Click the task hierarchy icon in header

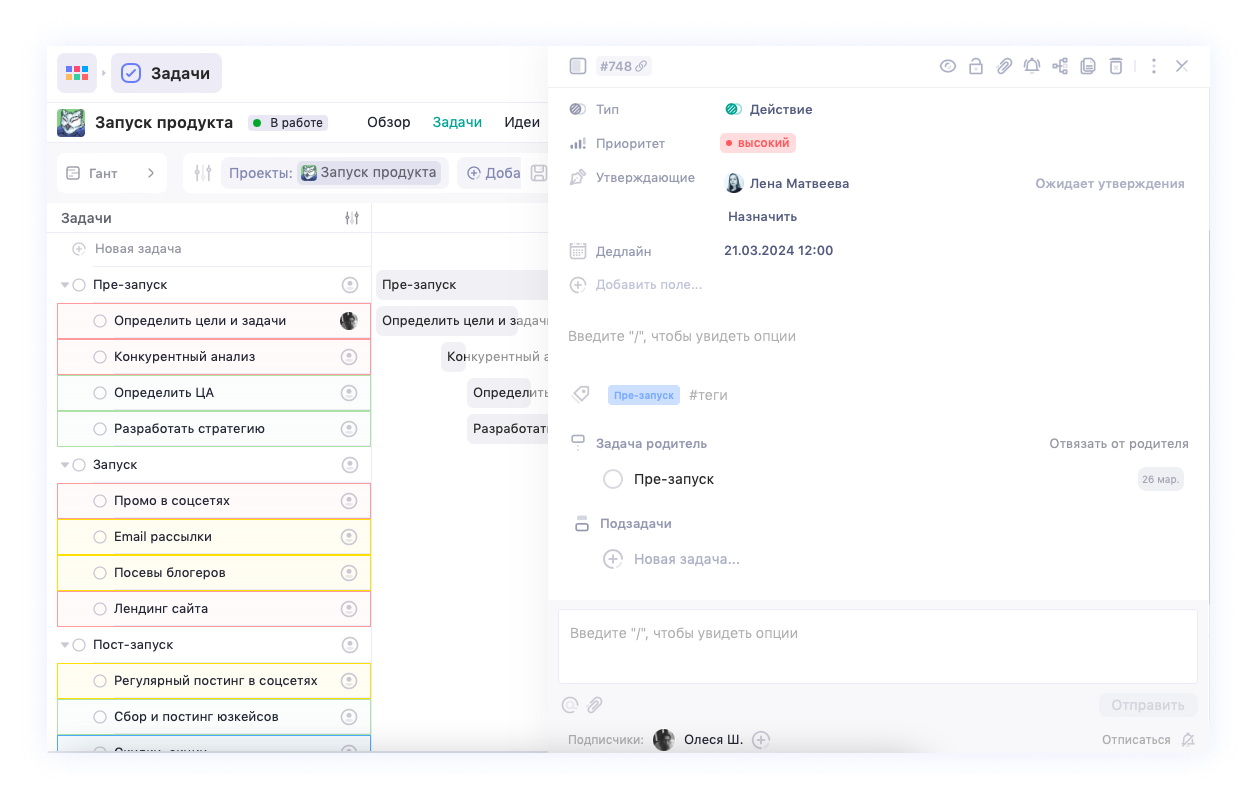click(1060, 66)
